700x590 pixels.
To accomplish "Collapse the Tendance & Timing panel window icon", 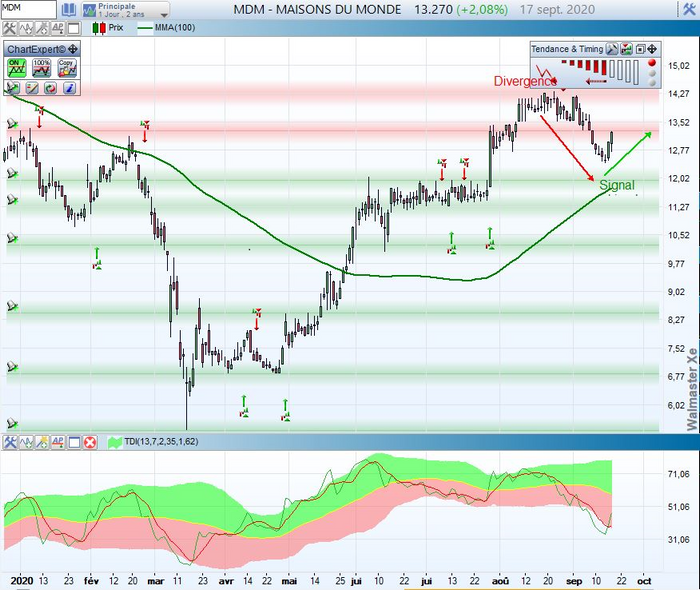I will pyautogui.click(x=641, y=49).
